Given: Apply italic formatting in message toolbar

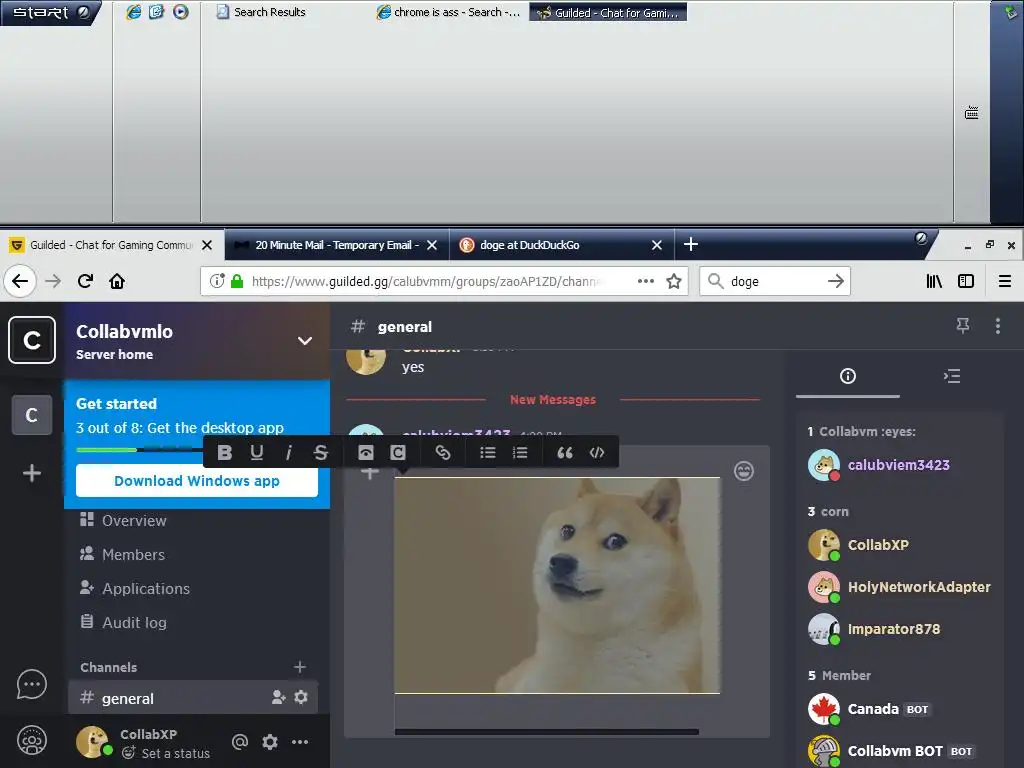Looking at the screenshot, I should pos(289,452).
